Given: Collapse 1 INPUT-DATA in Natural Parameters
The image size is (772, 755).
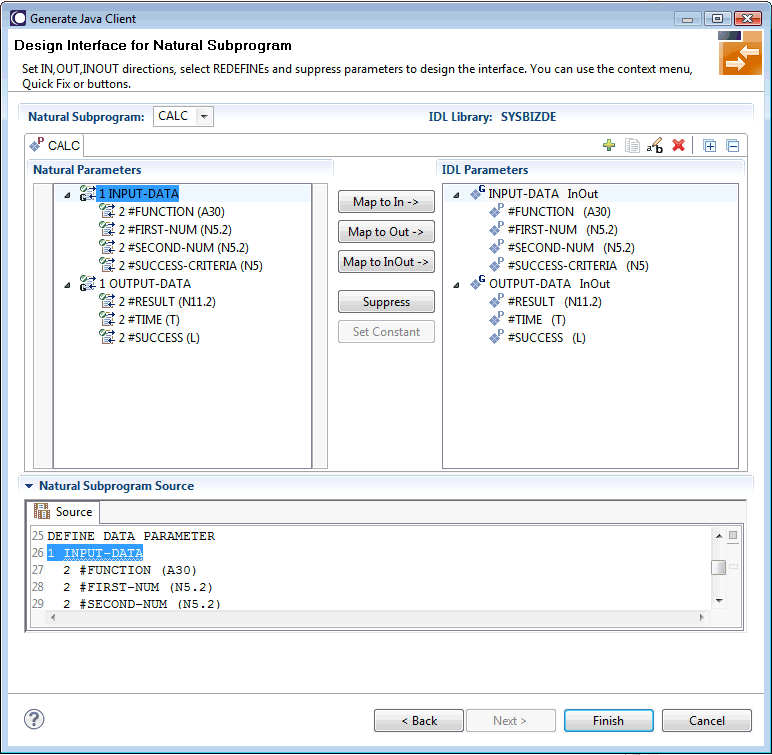Looking at the screenshot, I should (67, 195).
